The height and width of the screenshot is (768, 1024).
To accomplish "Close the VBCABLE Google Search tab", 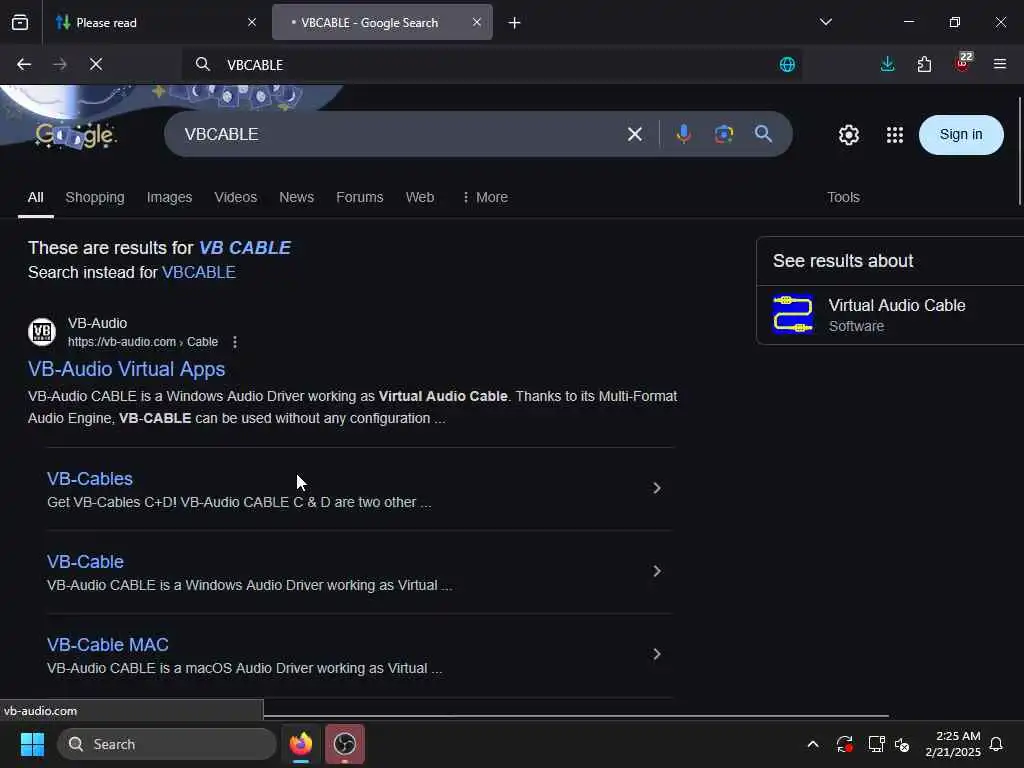I will click(x=477, y=22).
